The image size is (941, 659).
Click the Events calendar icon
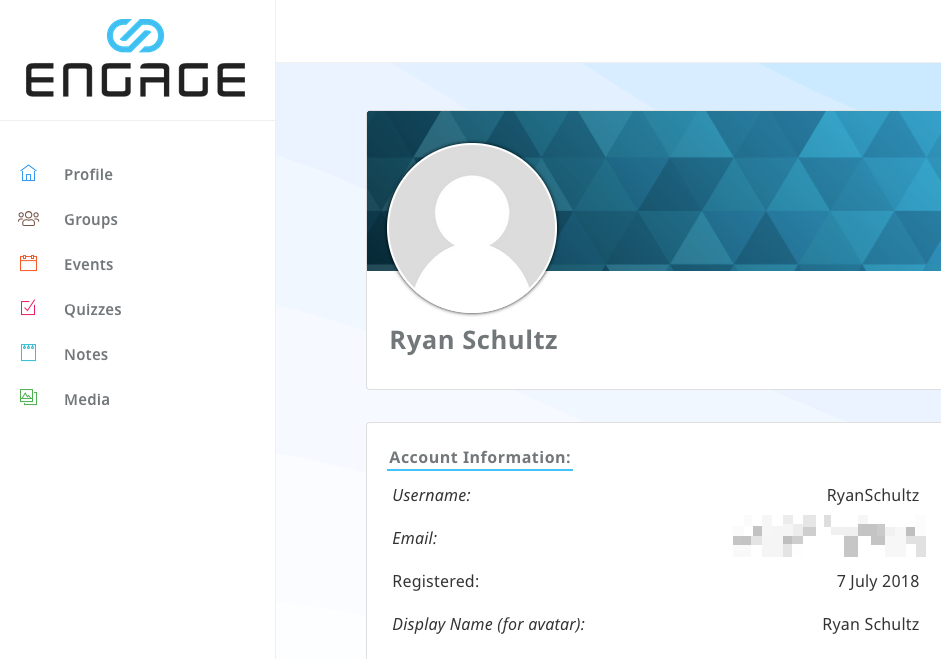(28, 264)
